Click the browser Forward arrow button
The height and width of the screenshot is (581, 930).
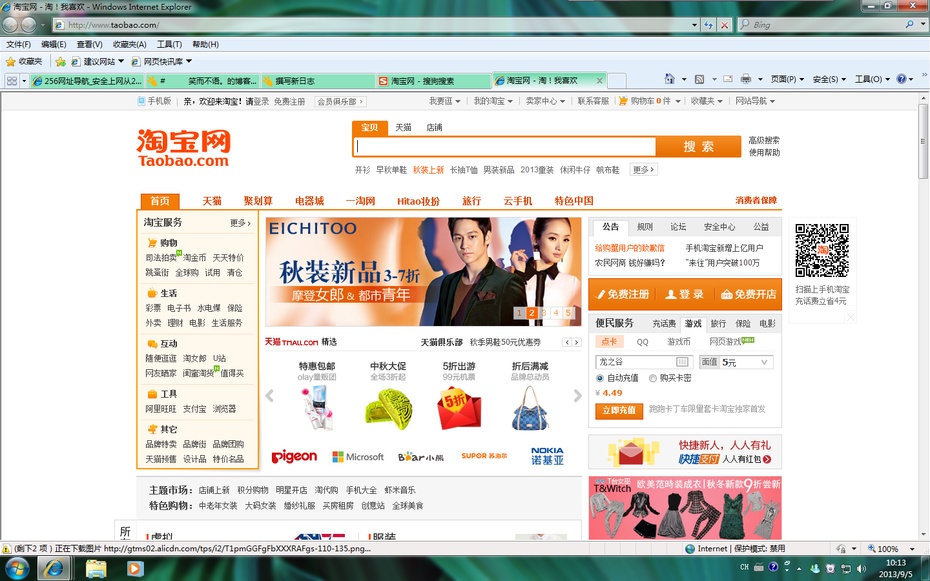[x=28, y=25]
